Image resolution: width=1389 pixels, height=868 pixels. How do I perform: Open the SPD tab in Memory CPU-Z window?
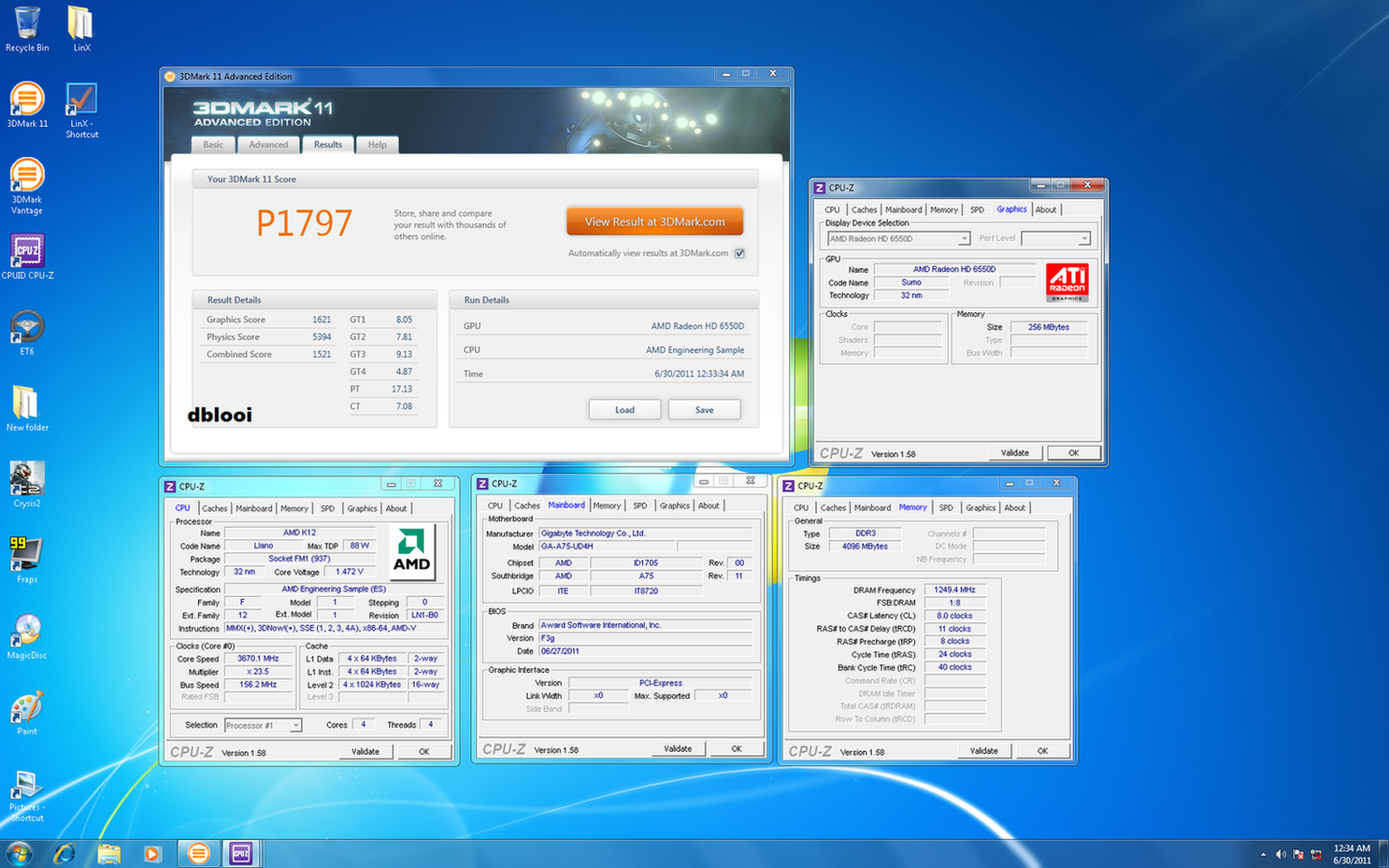click(946, 508)
